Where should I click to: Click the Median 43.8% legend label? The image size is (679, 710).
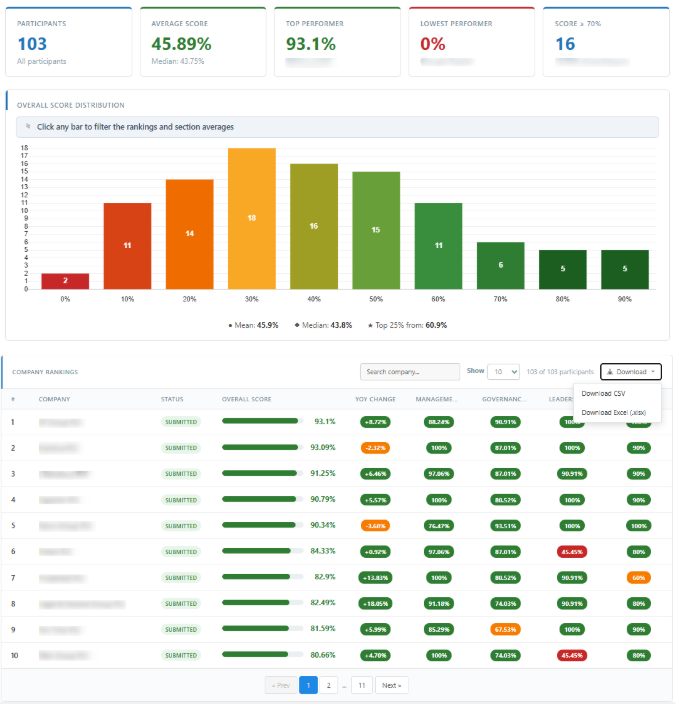(x=323, y=325)
